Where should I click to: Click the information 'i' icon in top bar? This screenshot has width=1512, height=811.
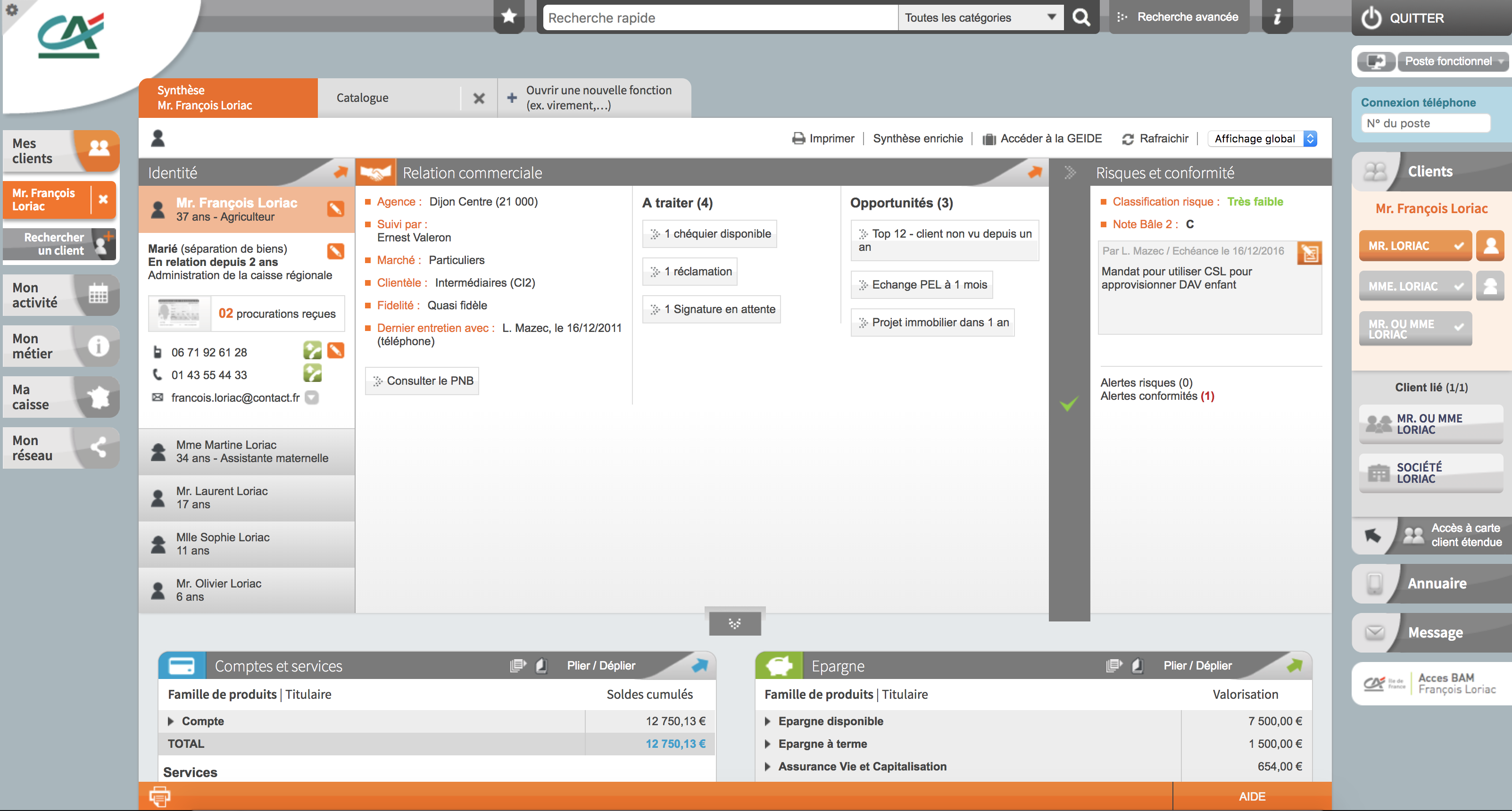(x=1277, y=17)
